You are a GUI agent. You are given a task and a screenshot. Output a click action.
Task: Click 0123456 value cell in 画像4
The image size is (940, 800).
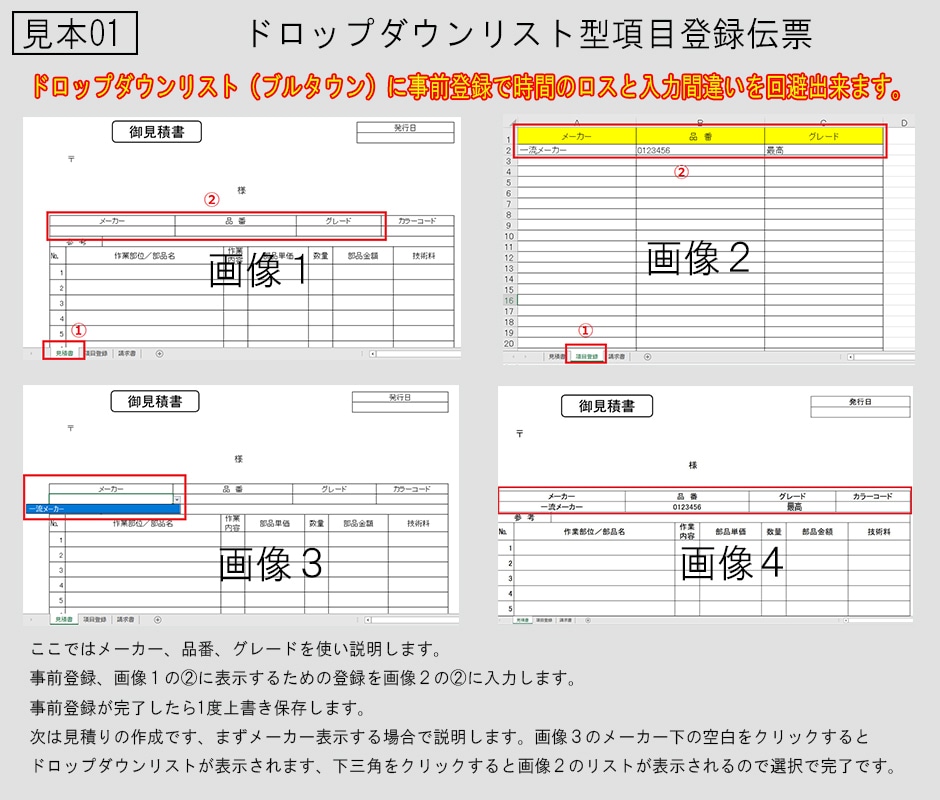coord(687,507)
